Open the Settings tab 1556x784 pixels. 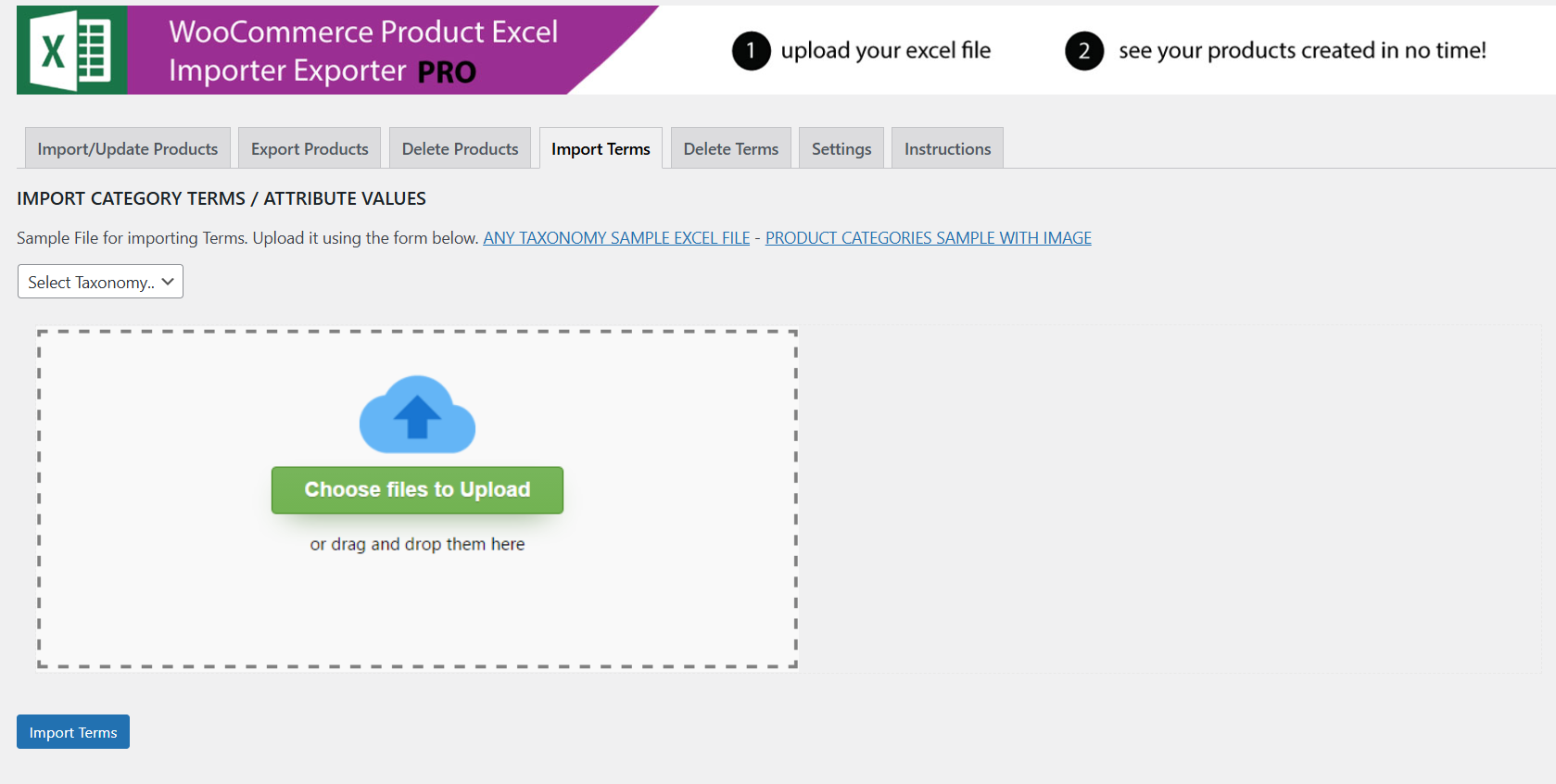coord(841,148)
